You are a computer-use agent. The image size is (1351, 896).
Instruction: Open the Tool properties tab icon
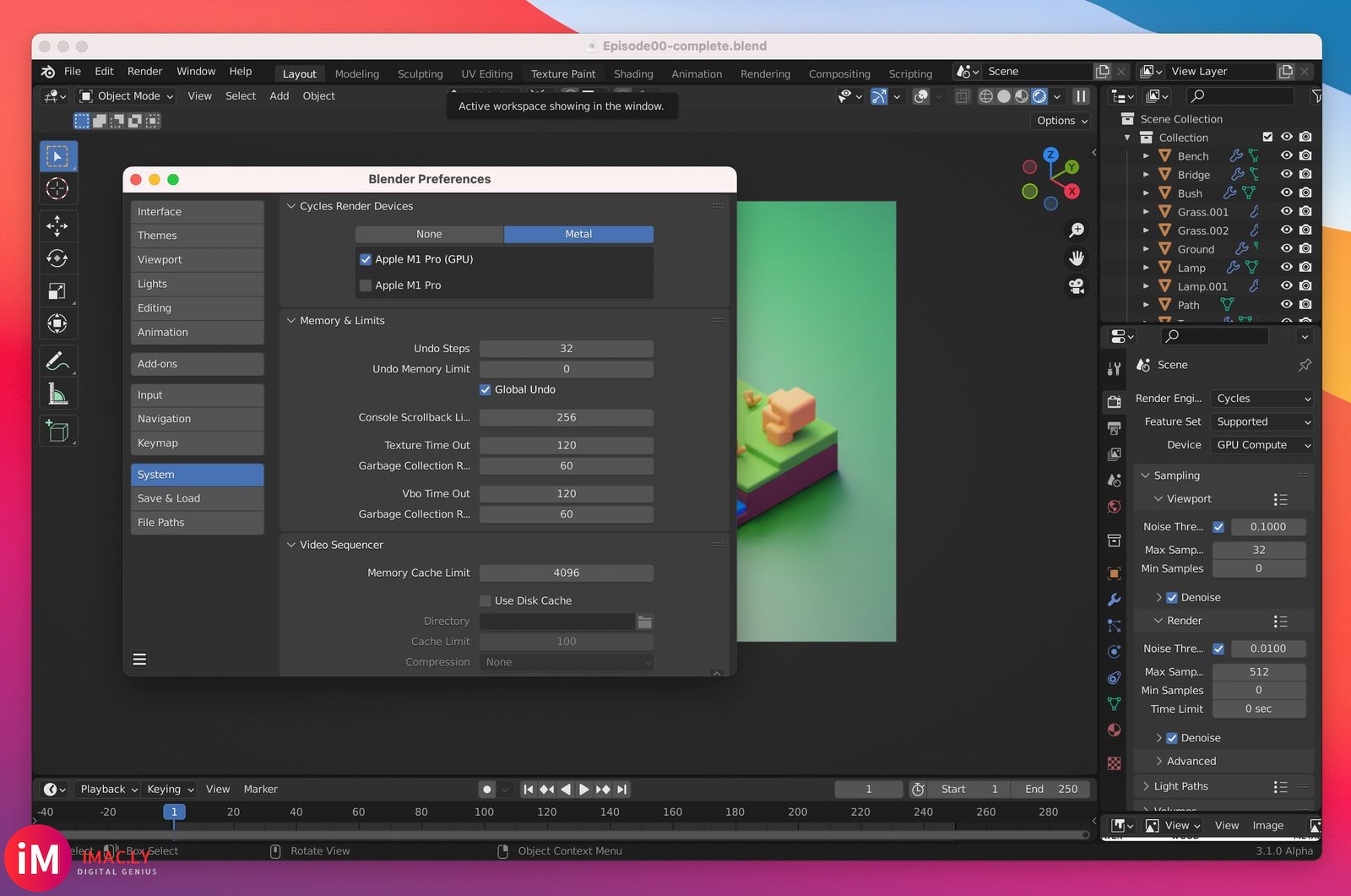pos(1115,369)
